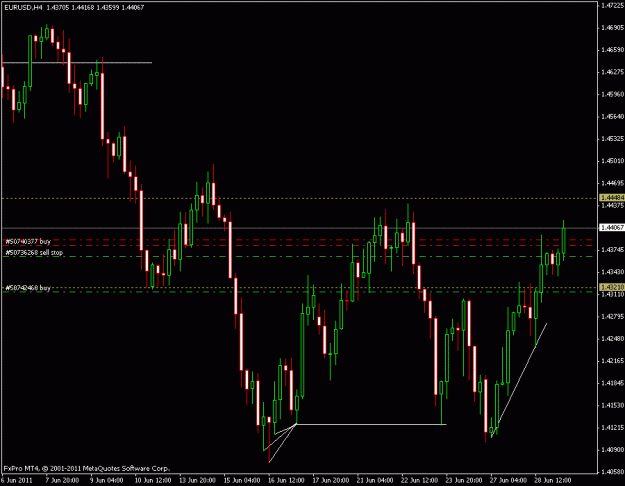Viewport: 625px width, 486px height.
Task: Click the 22 Jun 12:00 time label
Action: 420,480
